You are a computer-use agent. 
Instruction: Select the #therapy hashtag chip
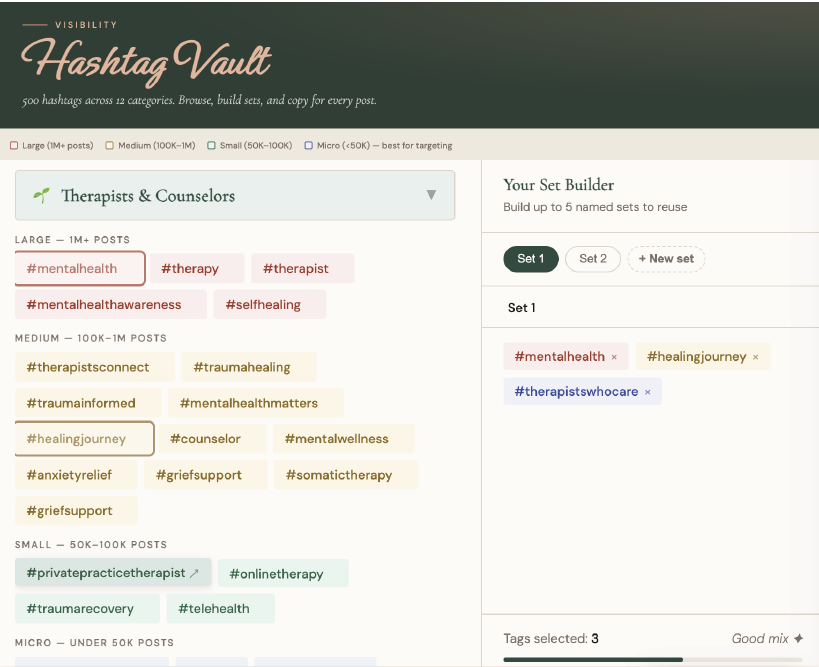click(191, 268)
